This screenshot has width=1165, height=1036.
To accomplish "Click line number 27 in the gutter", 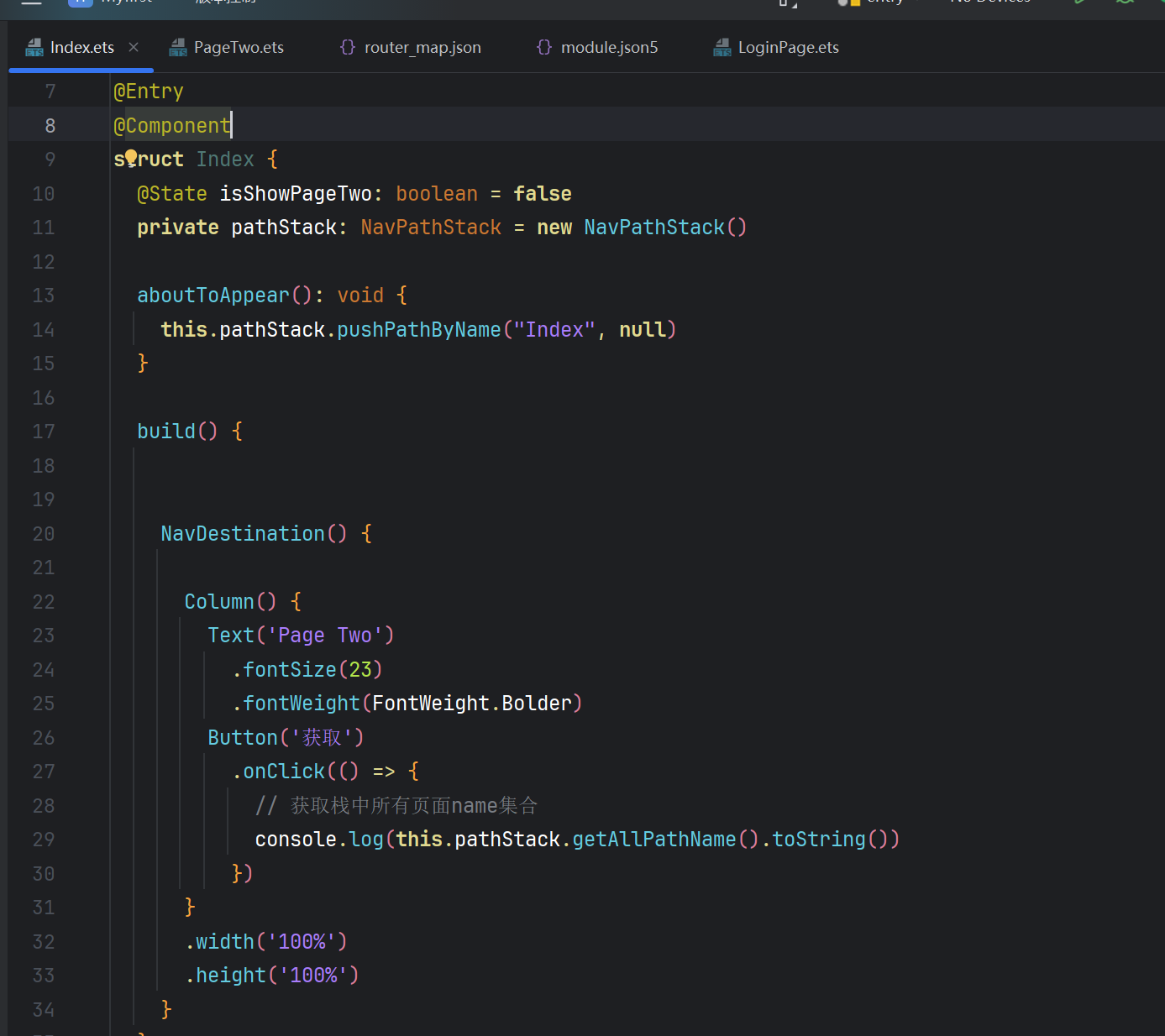I will point(44,772).
